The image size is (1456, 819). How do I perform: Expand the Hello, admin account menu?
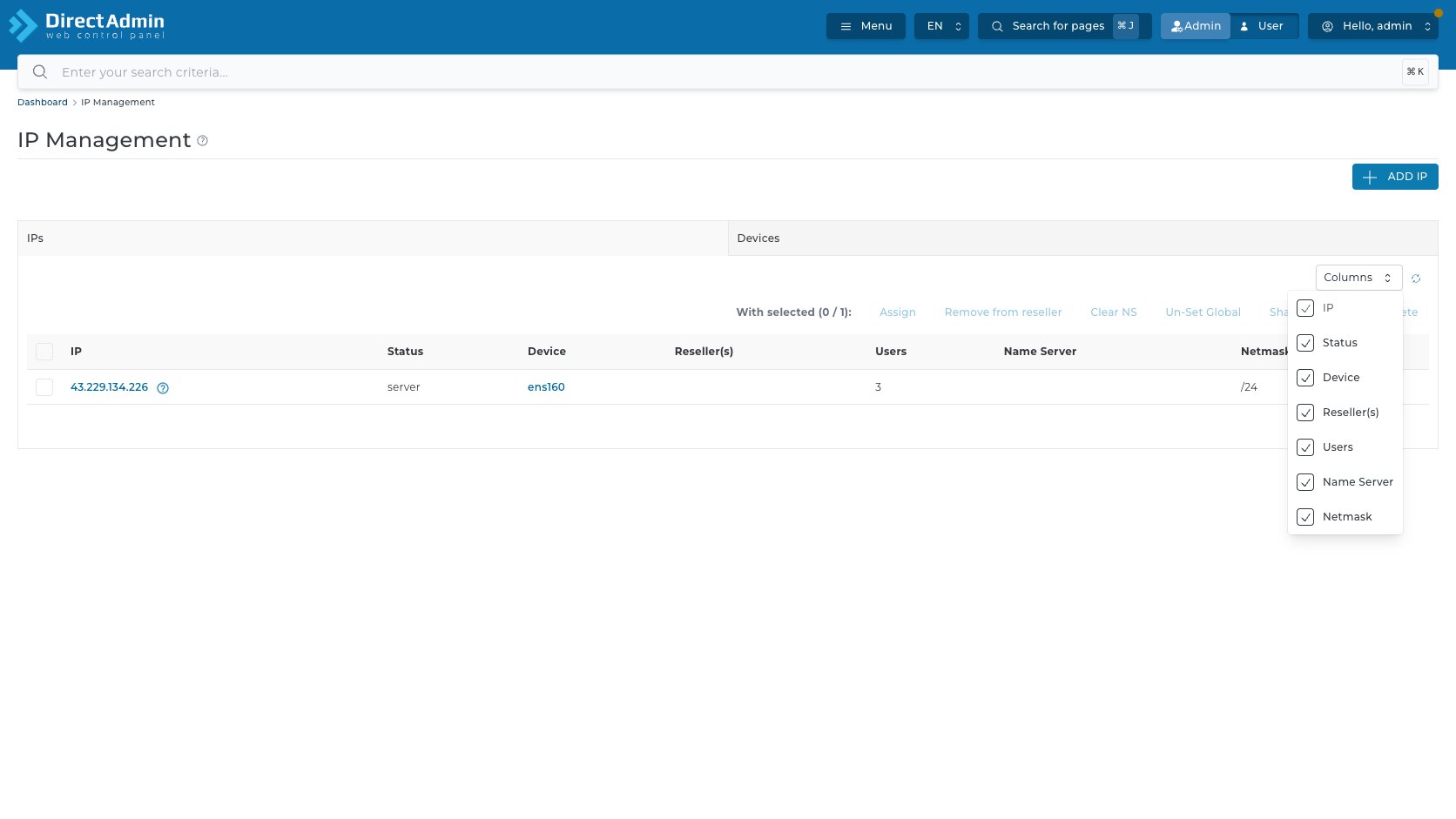[1372, 26]
